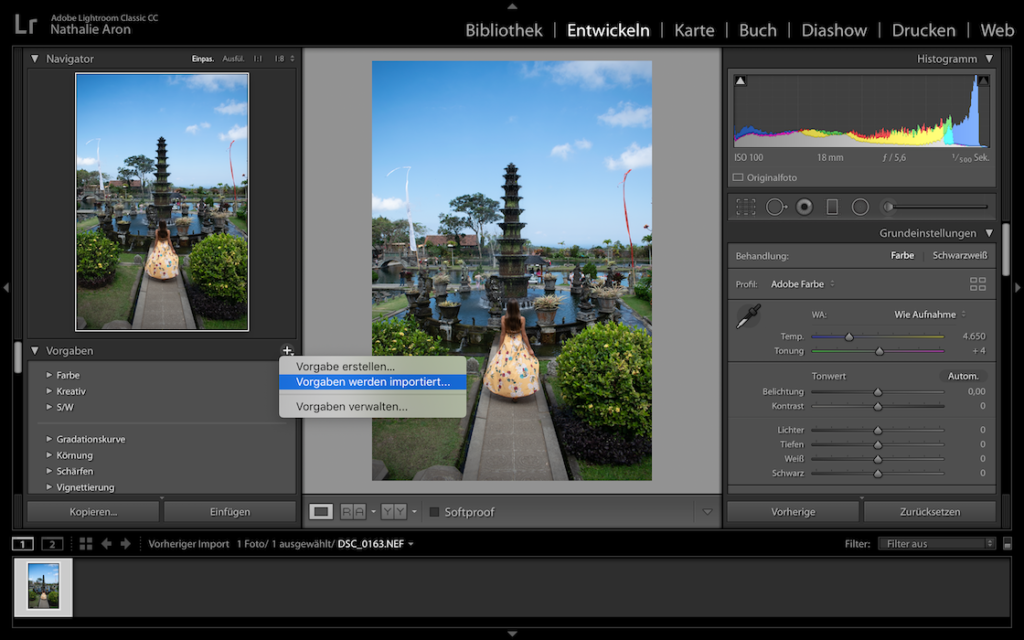Image resolution: width=1024 pixels, height=640 pixels.
Task: Collapse the Navigator panel
Action: pyautogui.click(x=35, y=58)
